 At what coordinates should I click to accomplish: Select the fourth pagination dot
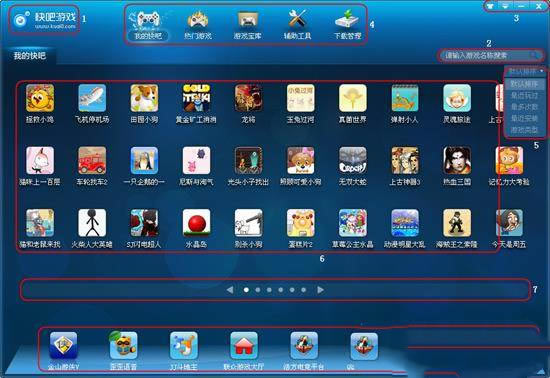click(281, 290)
